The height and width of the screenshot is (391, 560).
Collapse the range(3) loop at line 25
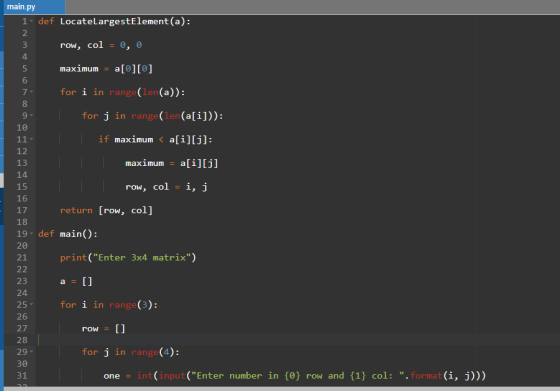32,305
